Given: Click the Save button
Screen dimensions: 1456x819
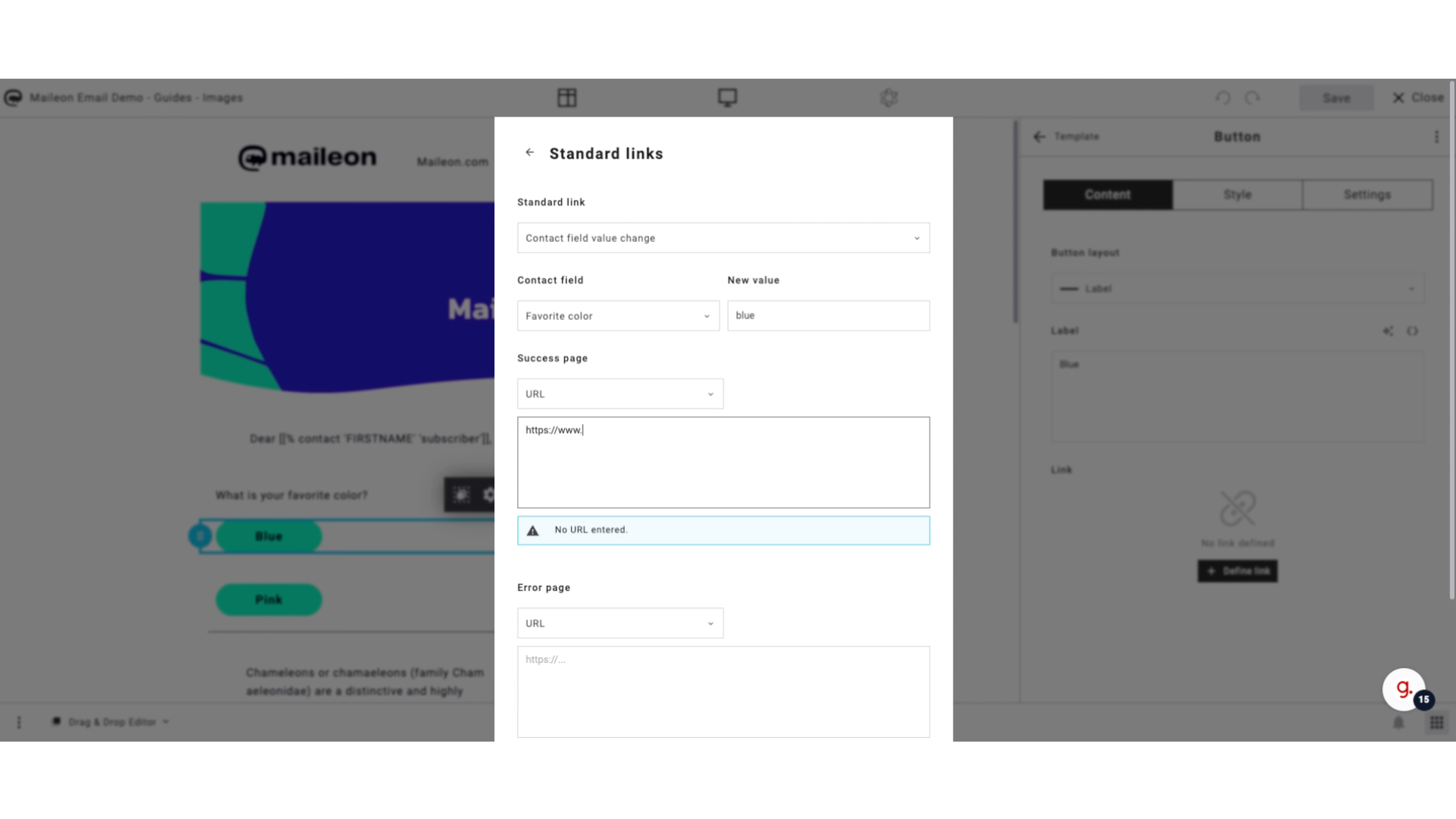Looking at the screenshot, I should [1336, 98].
